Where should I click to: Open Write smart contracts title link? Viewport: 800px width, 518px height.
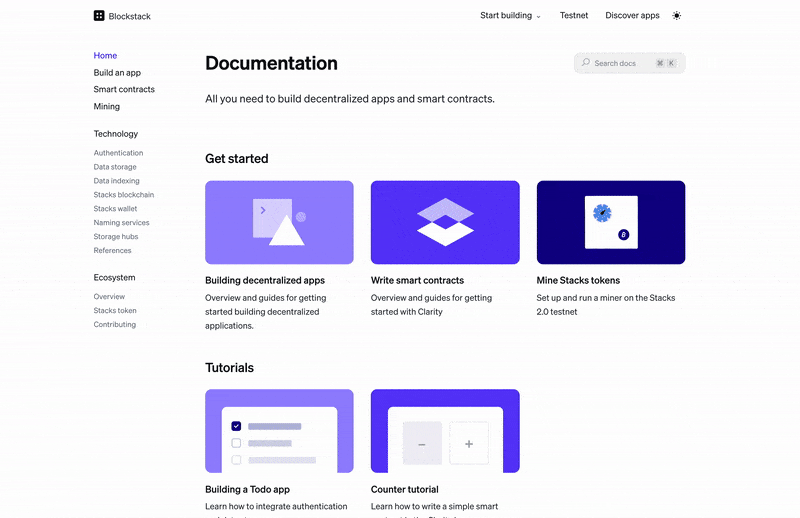pos(417,280)
